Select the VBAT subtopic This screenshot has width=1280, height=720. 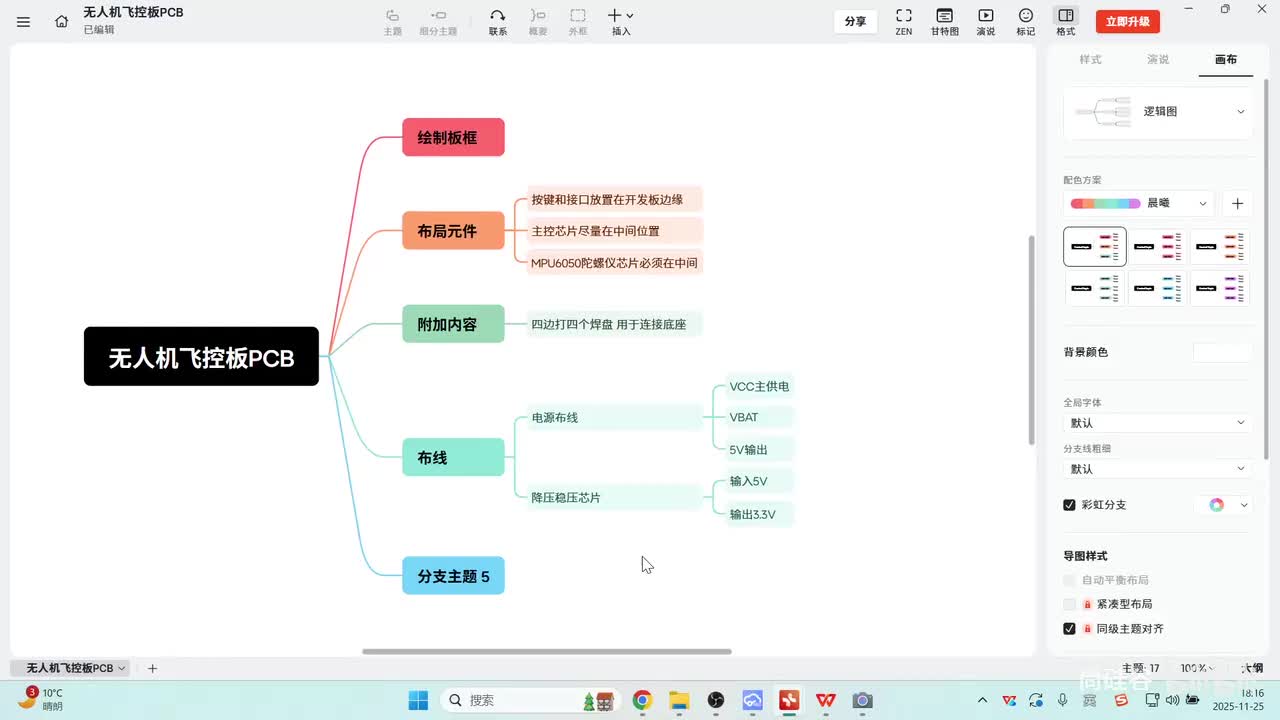pyautogui.click(x=759, y=417)
